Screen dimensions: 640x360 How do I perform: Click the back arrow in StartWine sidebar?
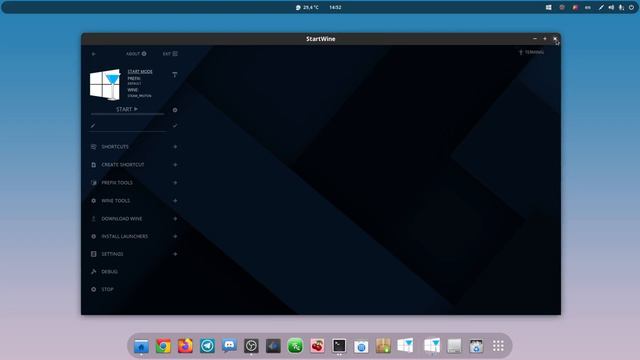pos(93,54)
